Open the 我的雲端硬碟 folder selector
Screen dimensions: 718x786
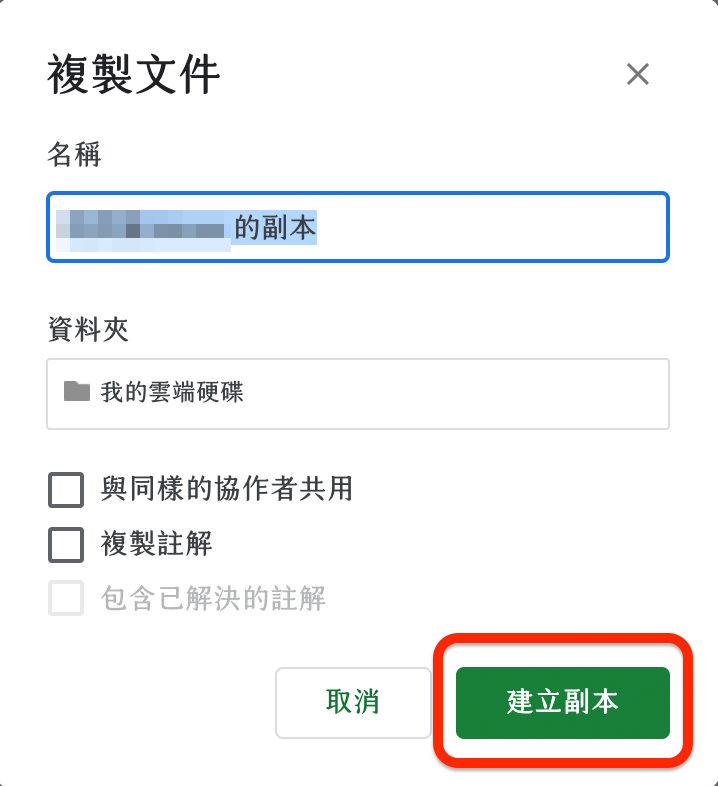pyautogui.click(x=357, y=394)
